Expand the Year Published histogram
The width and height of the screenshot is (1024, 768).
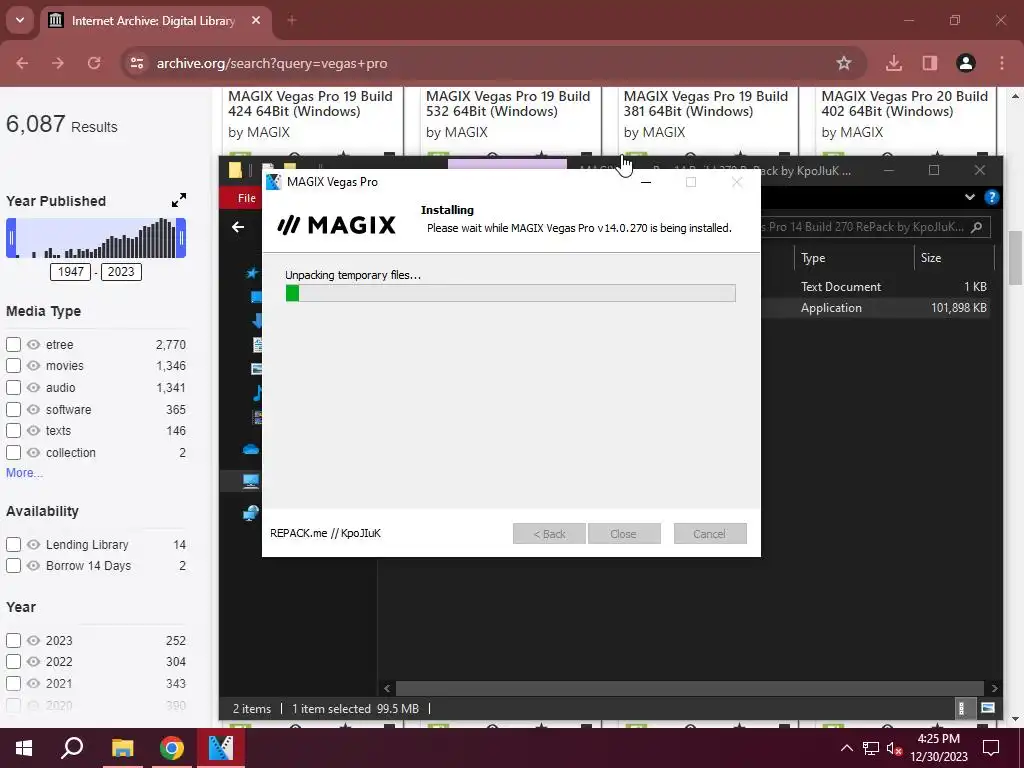(179, 200)
